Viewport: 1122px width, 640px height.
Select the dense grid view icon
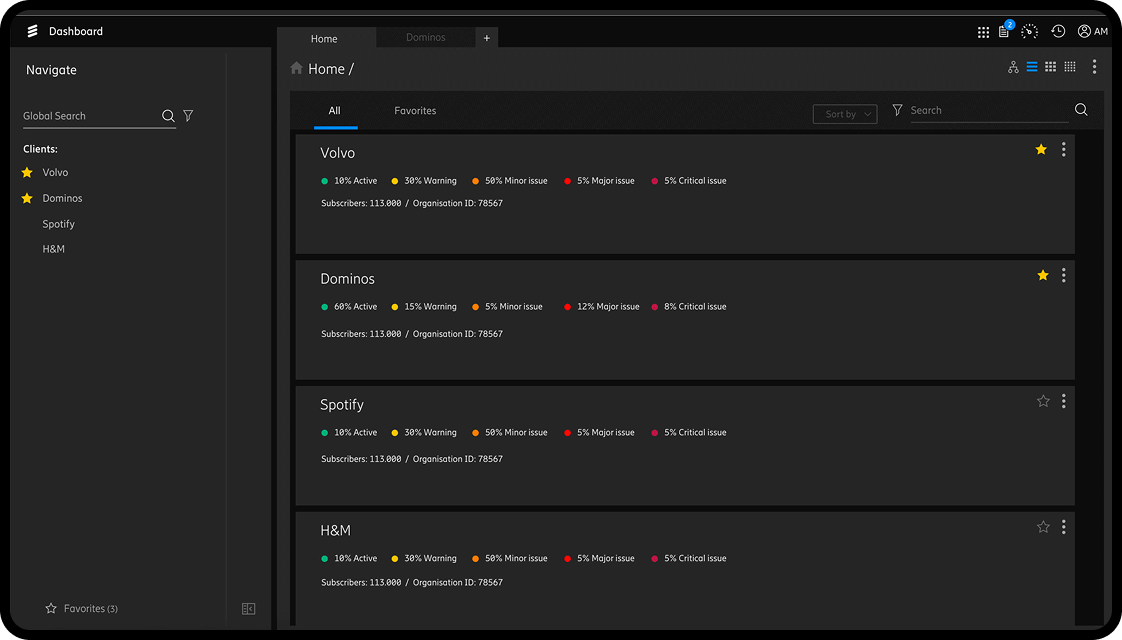tap(1069, 66)
